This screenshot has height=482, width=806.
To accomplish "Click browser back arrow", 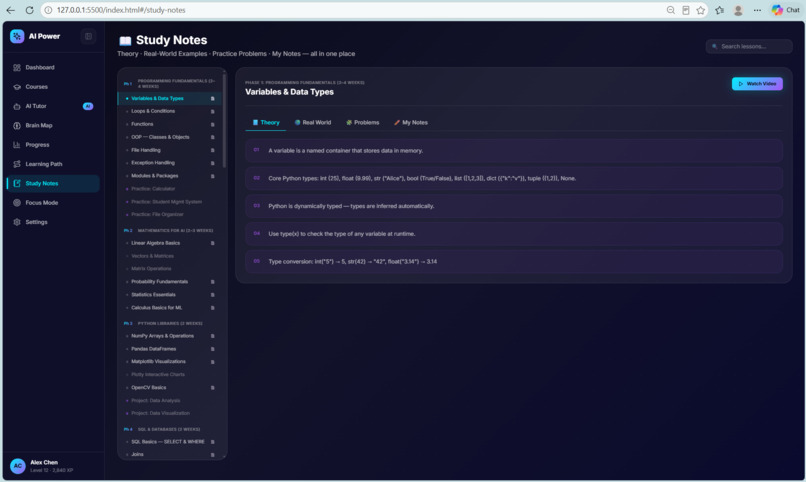I will [10, 10].
